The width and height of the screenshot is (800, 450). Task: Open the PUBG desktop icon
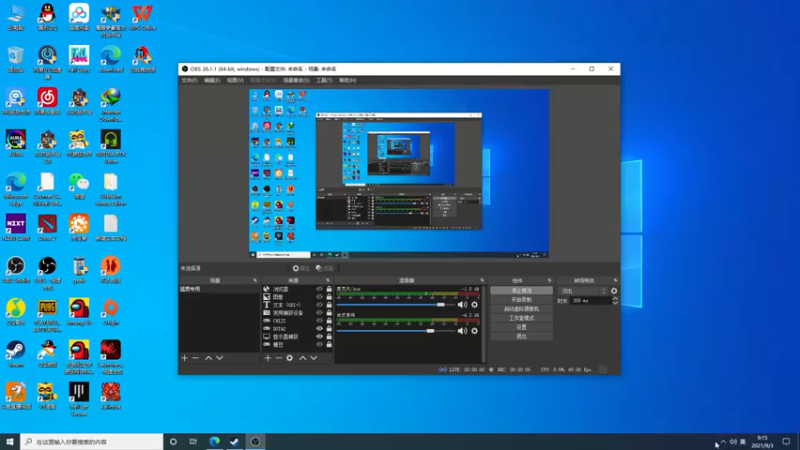[47, 315]
